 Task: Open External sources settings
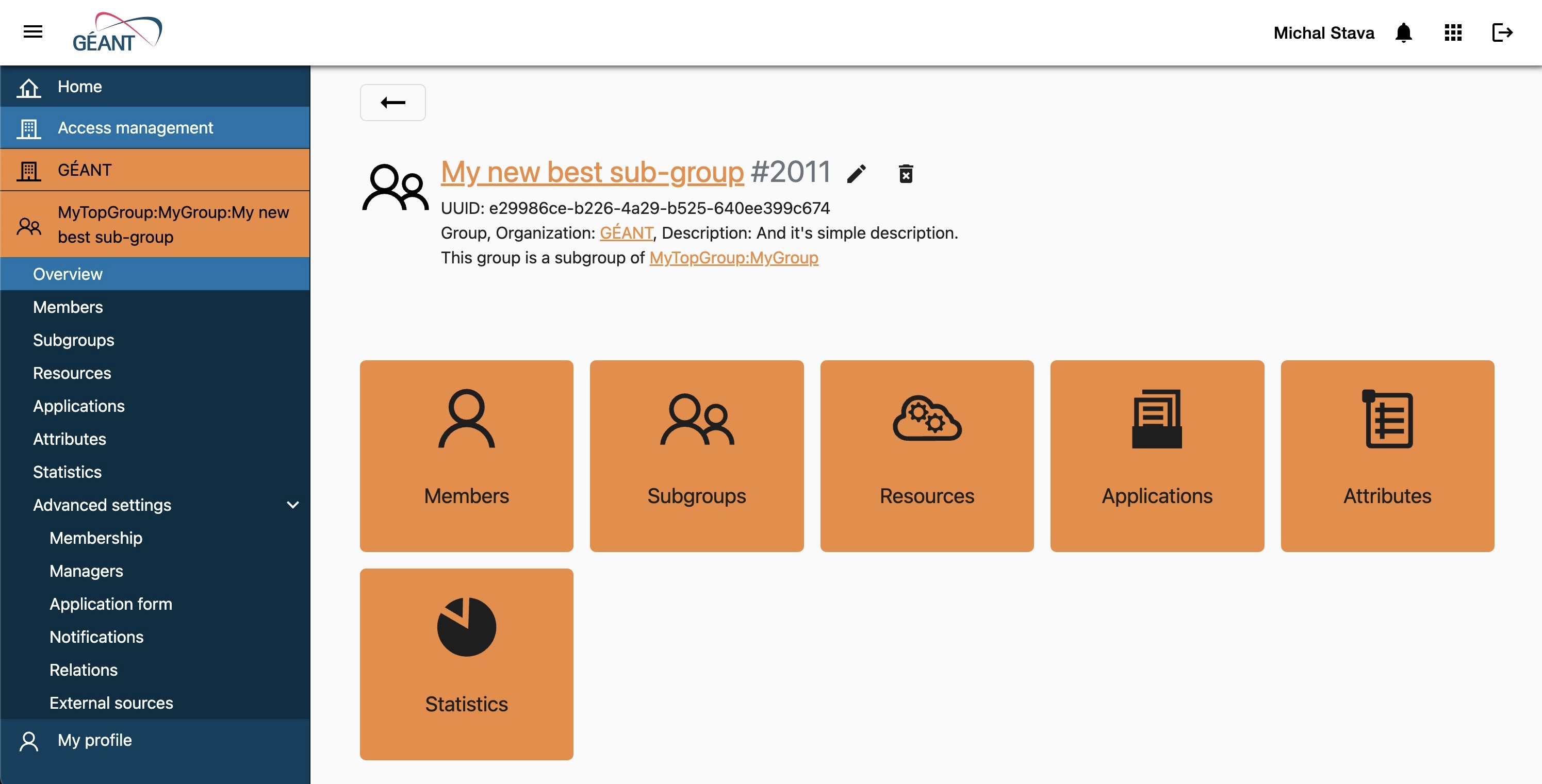click(155, 703)
